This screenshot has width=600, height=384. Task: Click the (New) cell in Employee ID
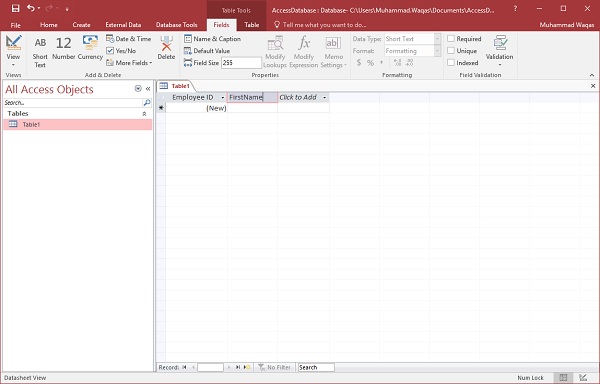coord(197,108)
